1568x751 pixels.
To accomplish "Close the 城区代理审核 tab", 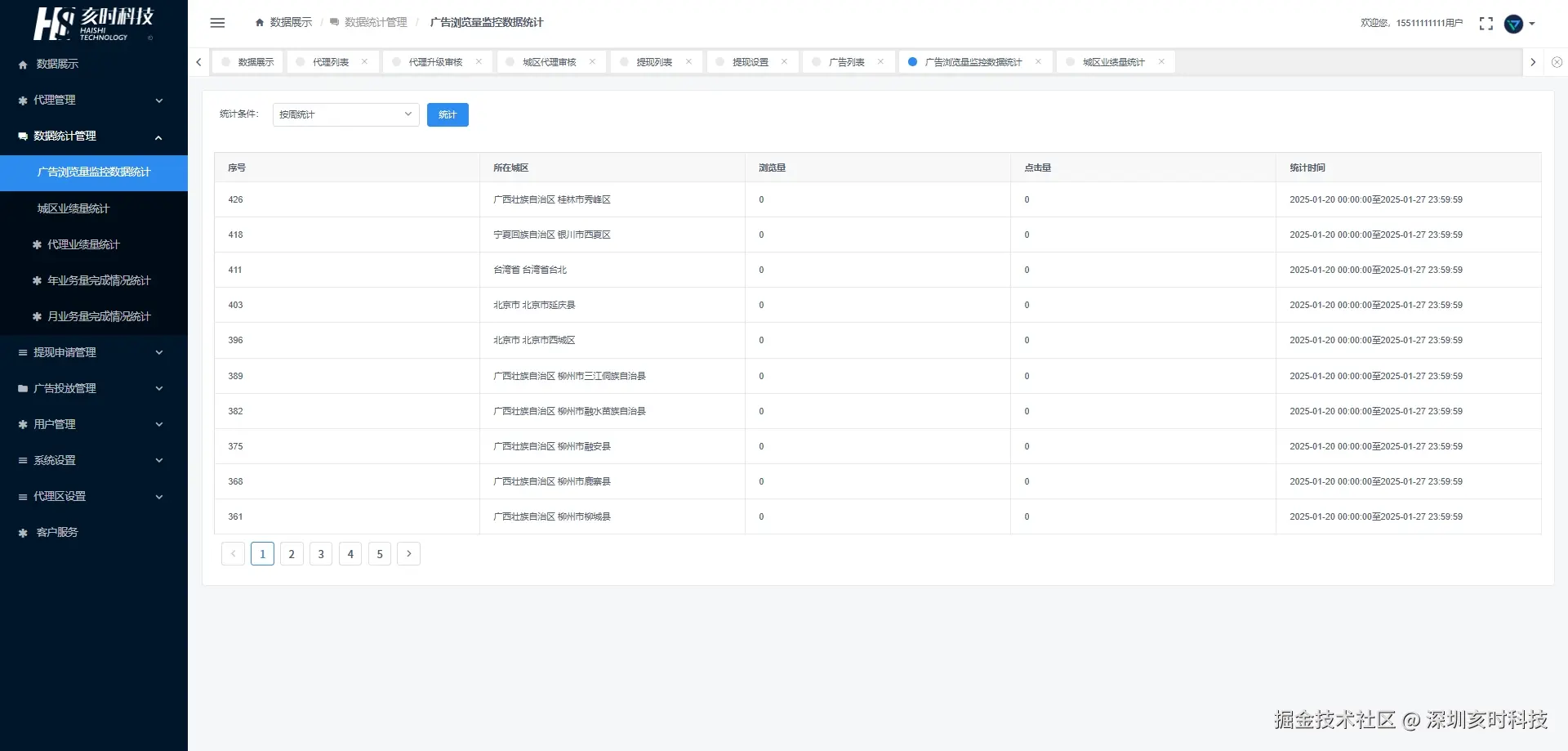I will pyautogui.click(x=592, y=62).
